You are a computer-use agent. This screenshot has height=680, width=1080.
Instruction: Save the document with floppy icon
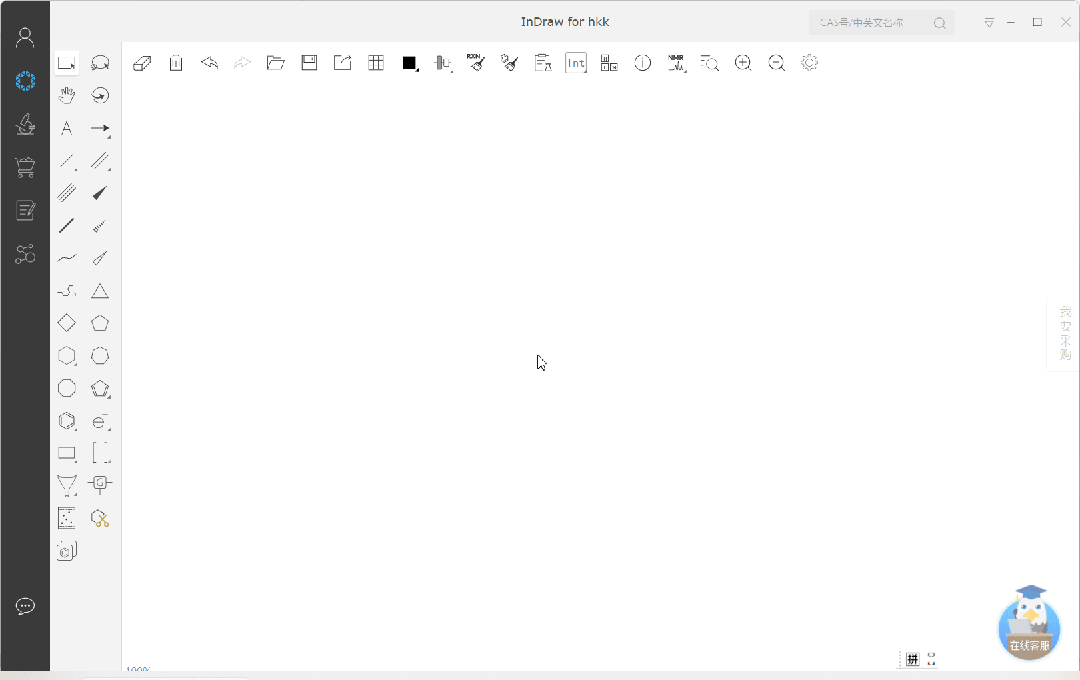click(309, 63)
